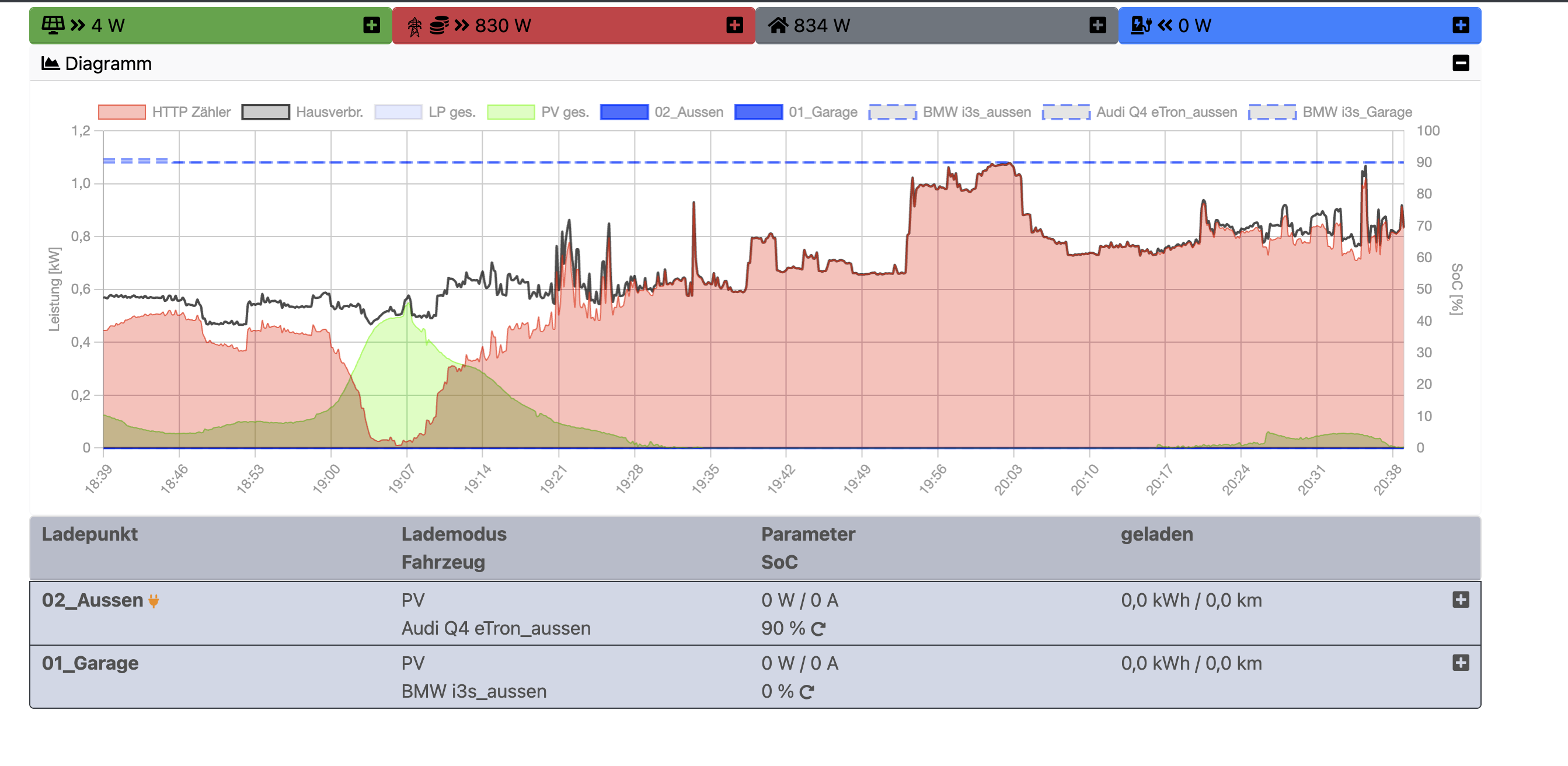
Task: Expand the green PV power card
Action: 371,25
